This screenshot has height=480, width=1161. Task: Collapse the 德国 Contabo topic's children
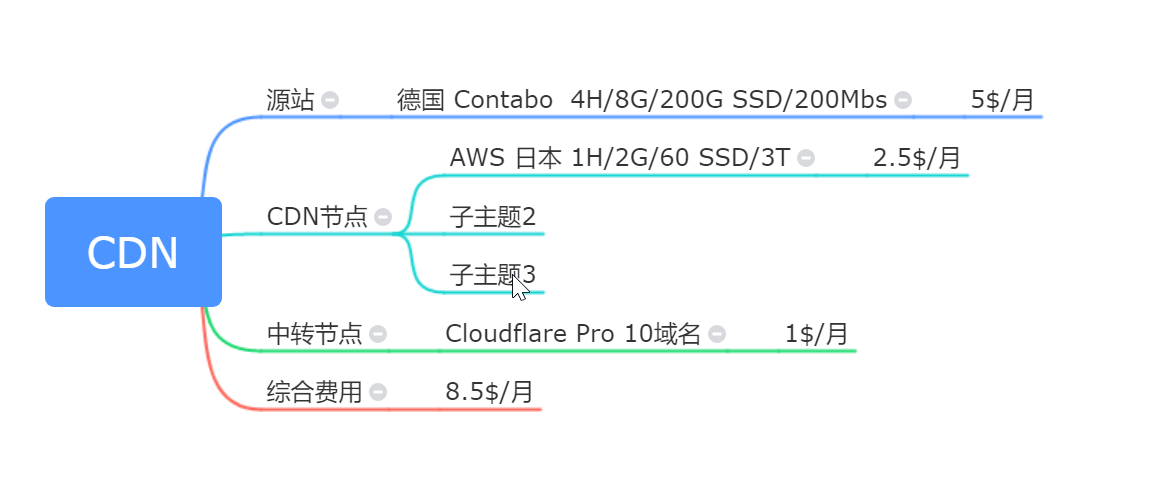903,100
